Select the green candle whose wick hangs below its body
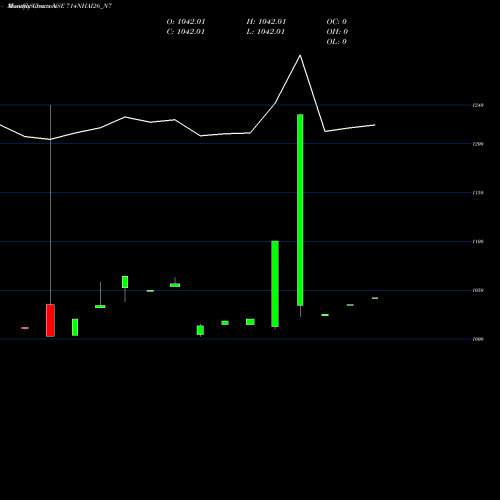Image resolution: width=500 pixels, height=500 pixels. pos(125,282)
